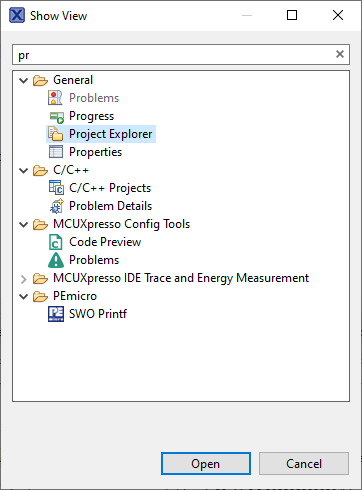
Task: Click the Problems view icon under General
Action: [55, 98]
